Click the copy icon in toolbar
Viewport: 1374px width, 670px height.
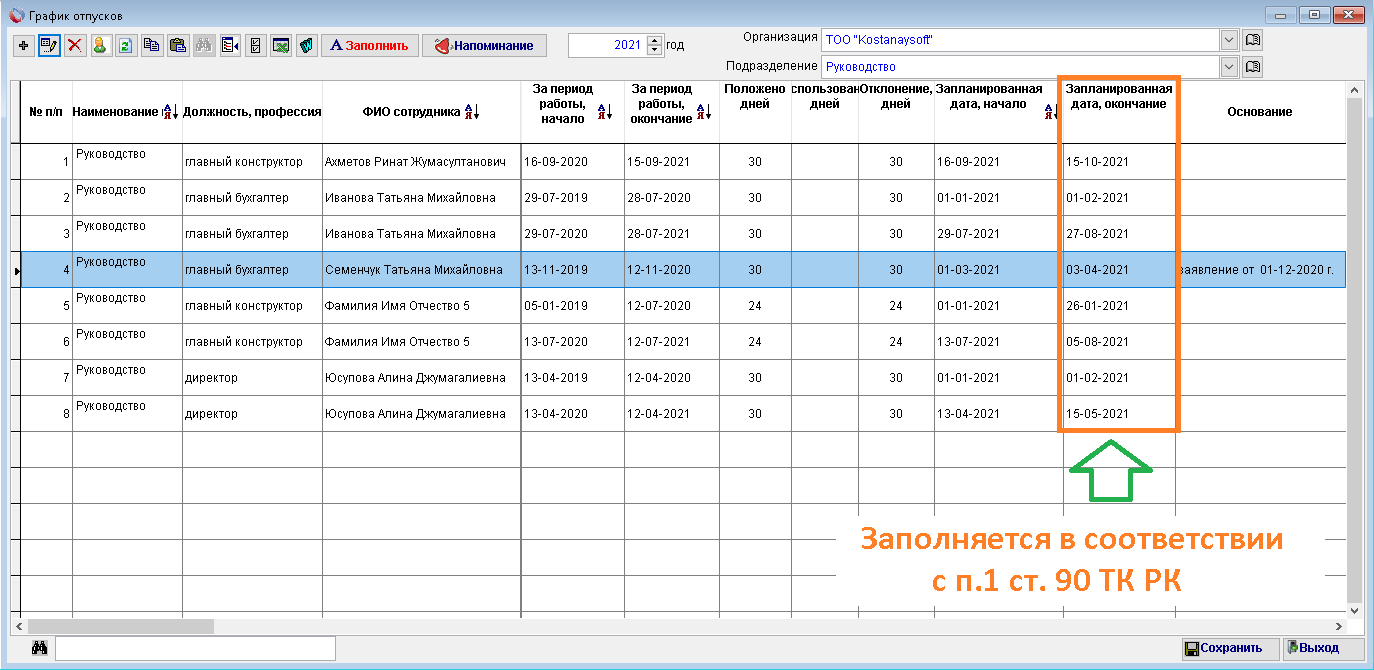152,45
